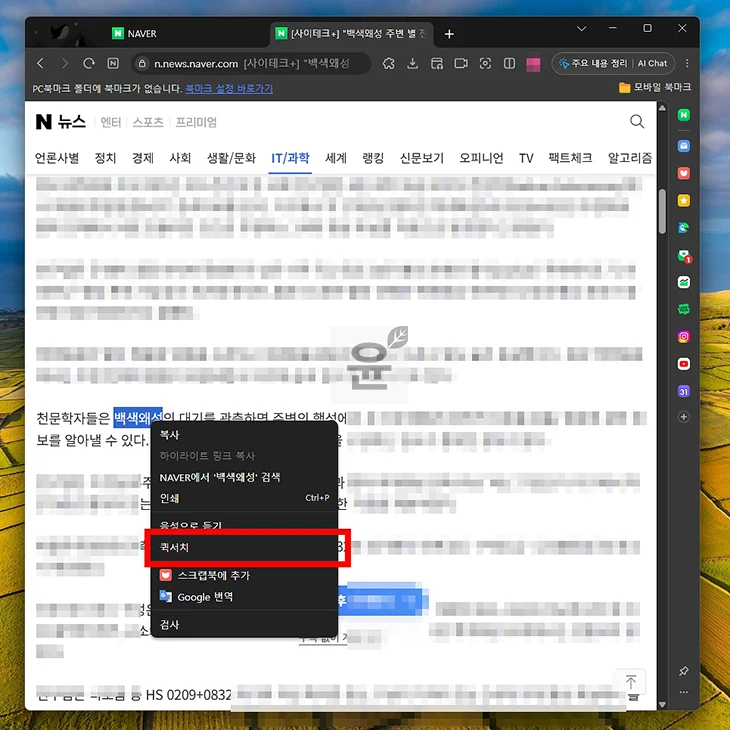Viewport: 730px width, 730px height.
Task: Click the scrollbar up arrow
Action: click(x=662, y=108)
